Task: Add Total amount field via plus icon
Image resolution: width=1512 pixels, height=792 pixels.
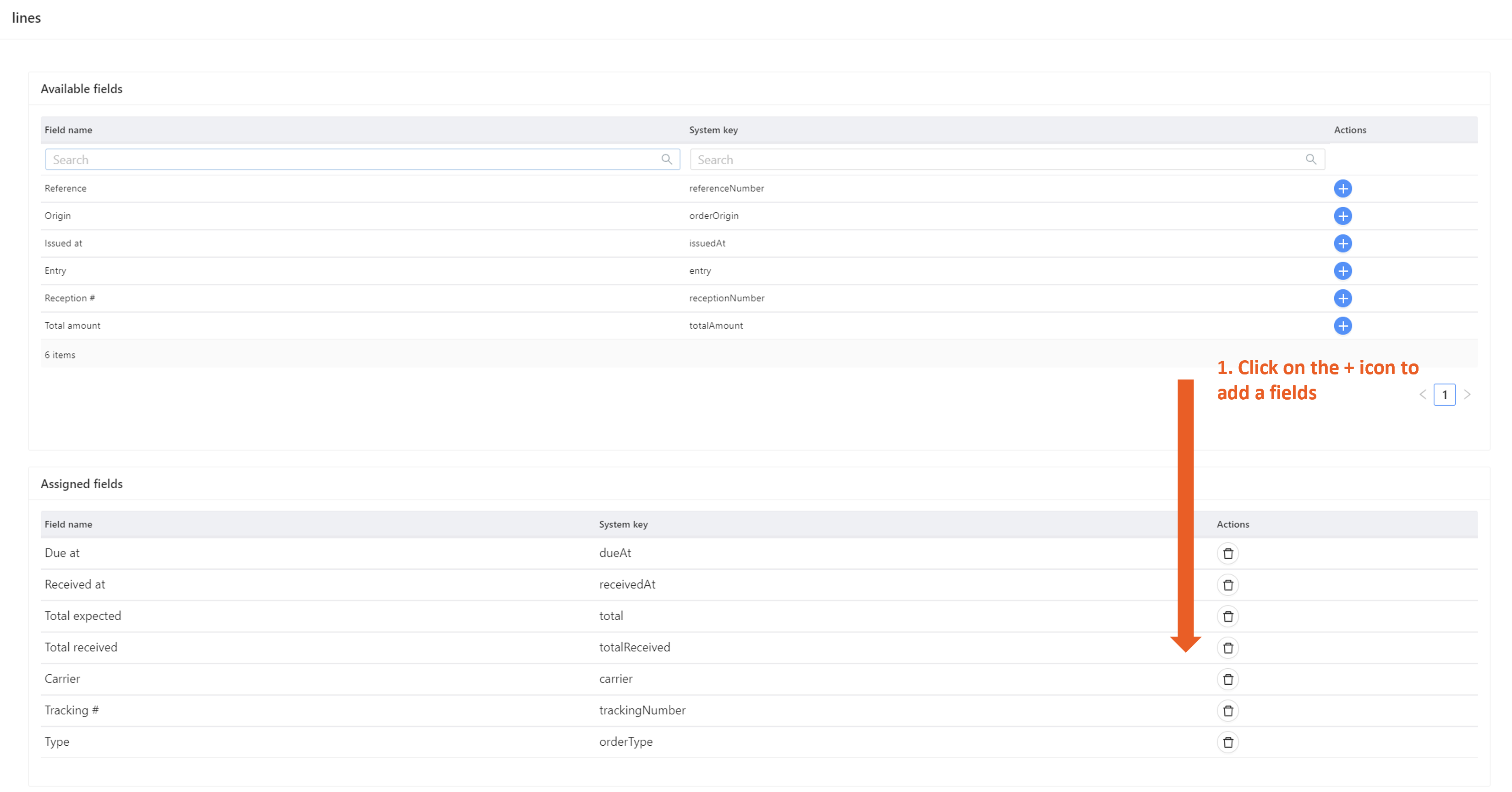Action: (1342, 326)
